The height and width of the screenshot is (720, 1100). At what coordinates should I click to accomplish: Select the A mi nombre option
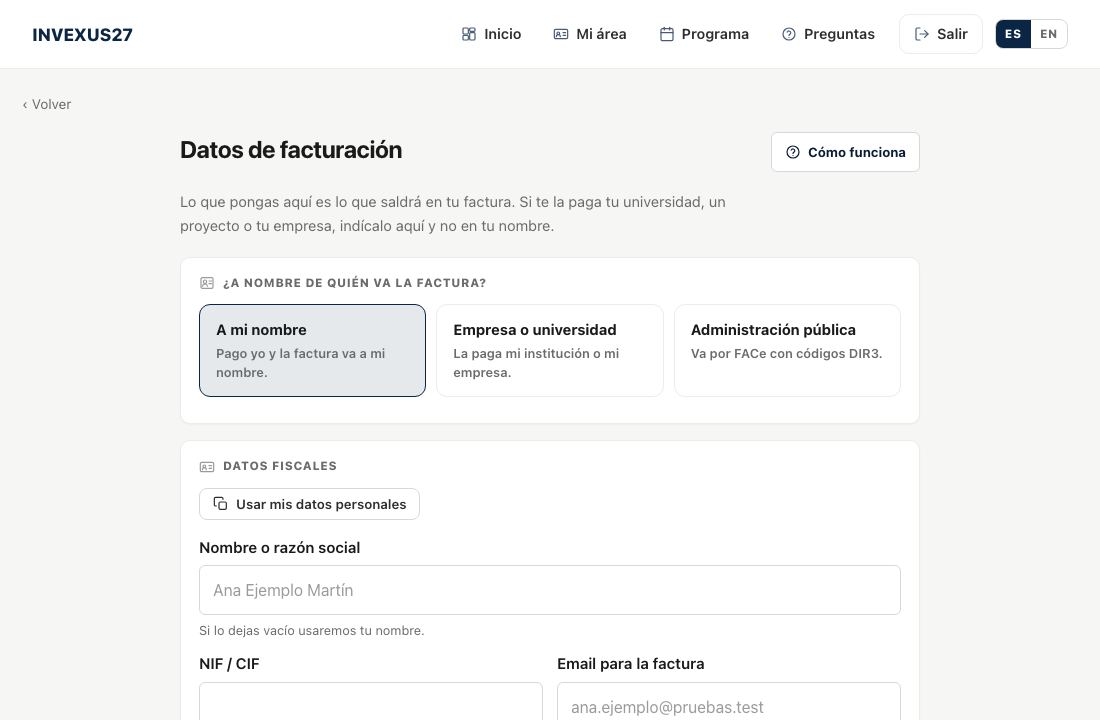tap(312, 350)
